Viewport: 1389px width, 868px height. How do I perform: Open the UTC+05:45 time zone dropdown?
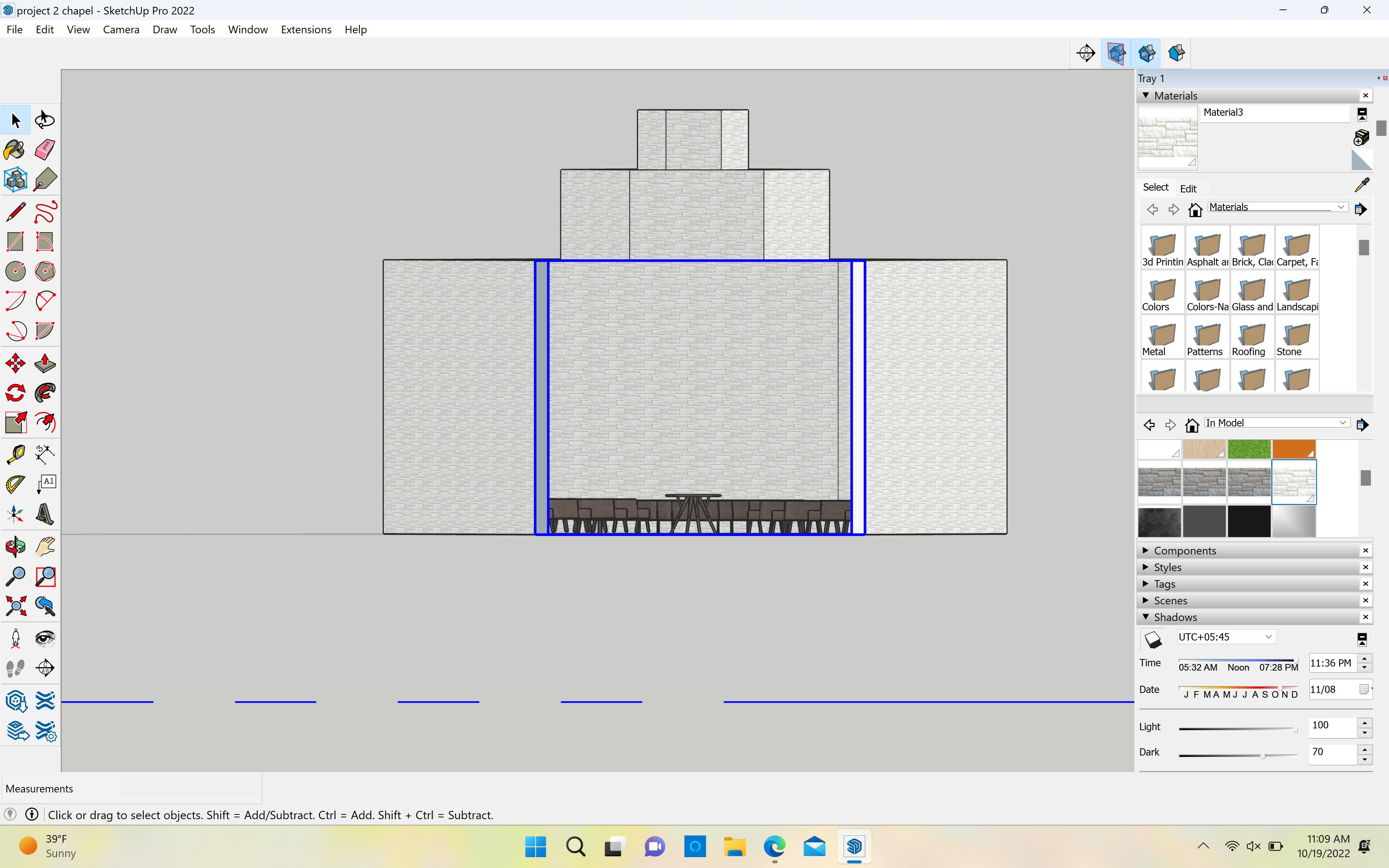point(1226,637)
